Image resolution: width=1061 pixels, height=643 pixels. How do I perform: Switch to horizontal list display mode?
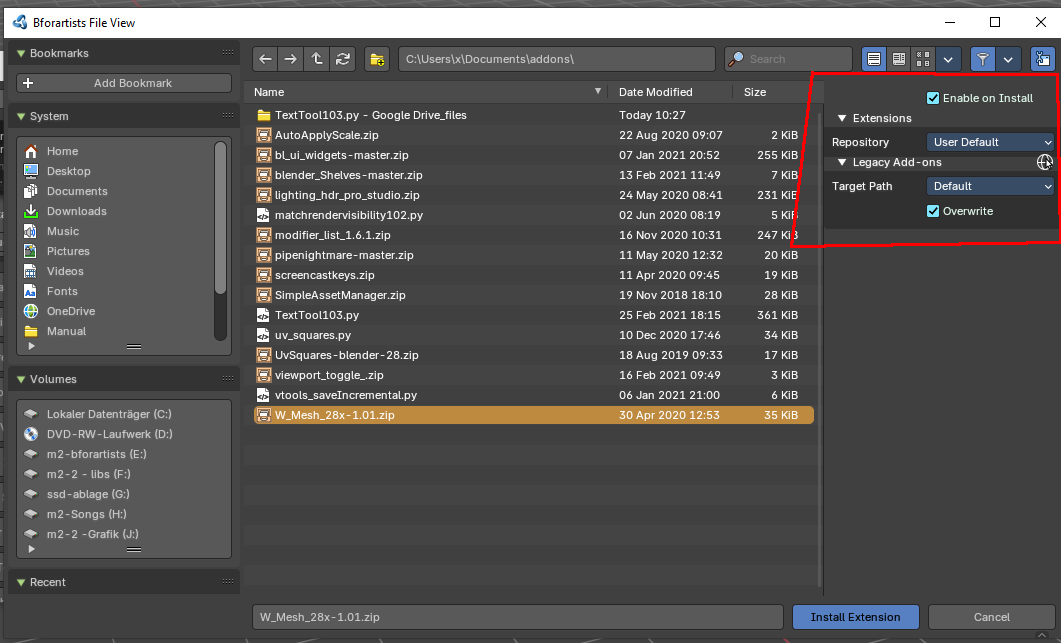pos(899,59)
